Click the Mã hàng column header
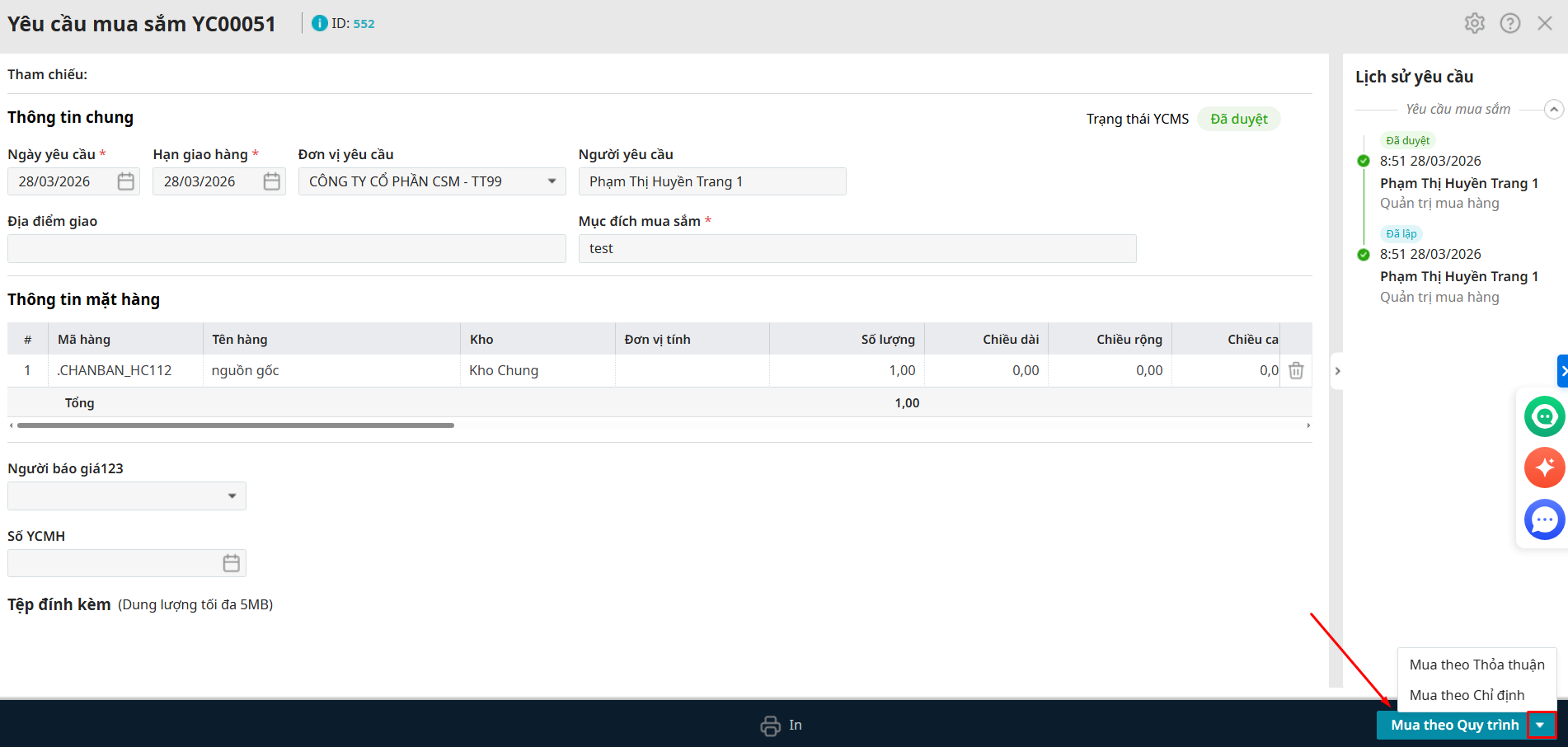The image size is (1568, 747). [125, 339]
